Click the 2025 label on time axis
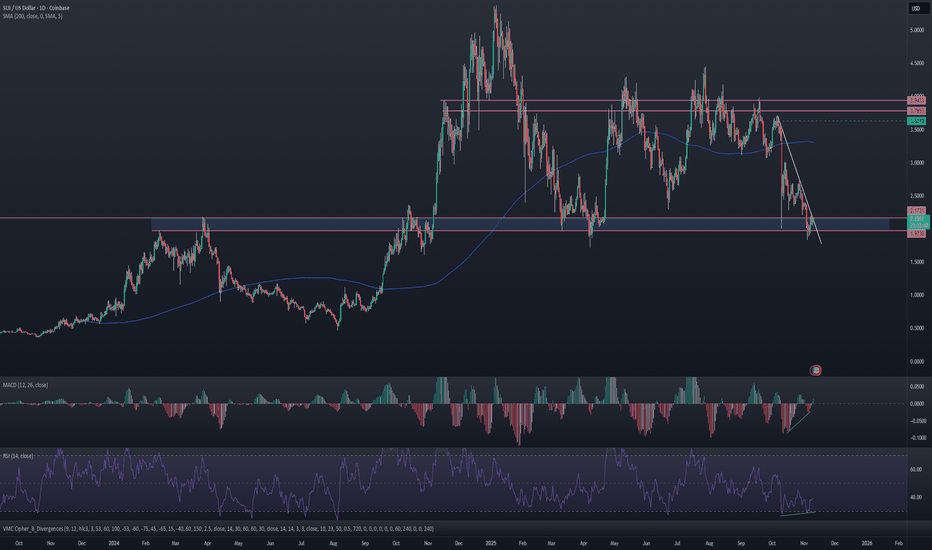 click(x=490, y=542)
